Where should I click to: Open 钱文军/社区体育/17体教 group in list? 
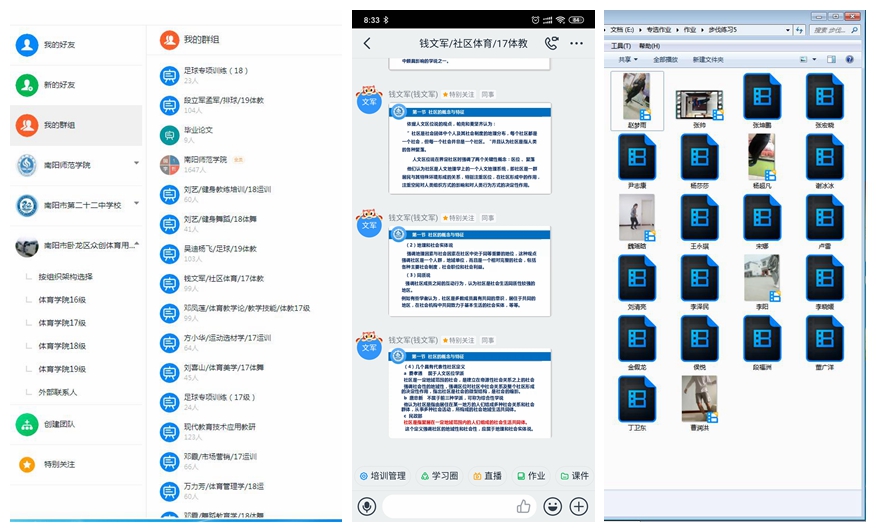(x=223, y=278)
